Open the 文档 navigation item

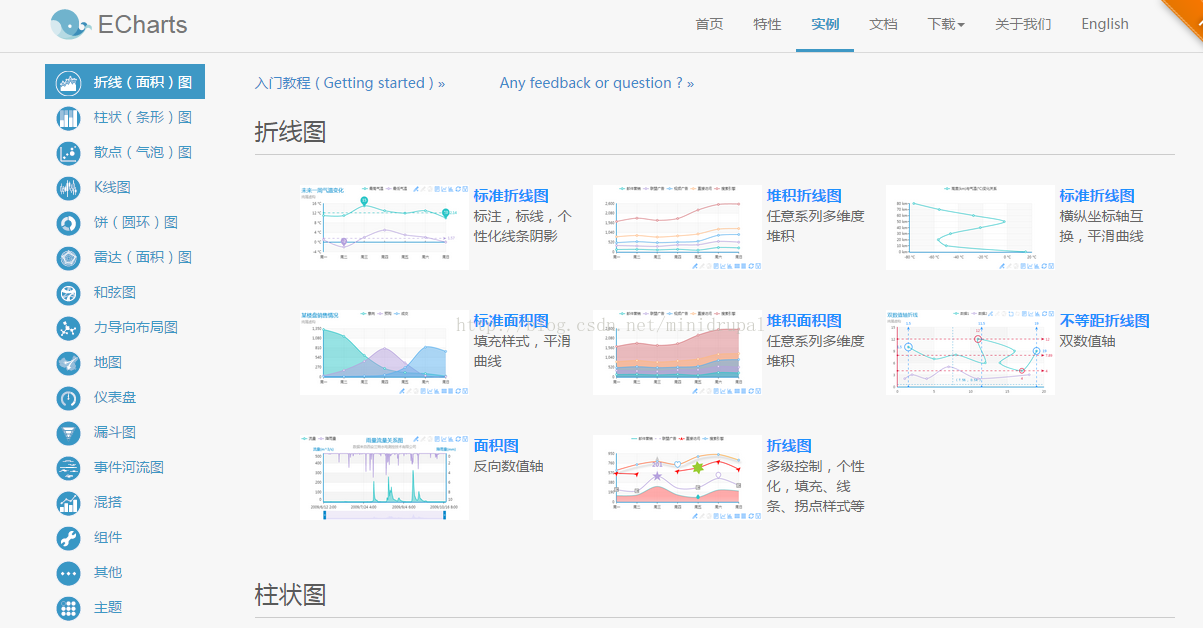click(x=883, y=24)
